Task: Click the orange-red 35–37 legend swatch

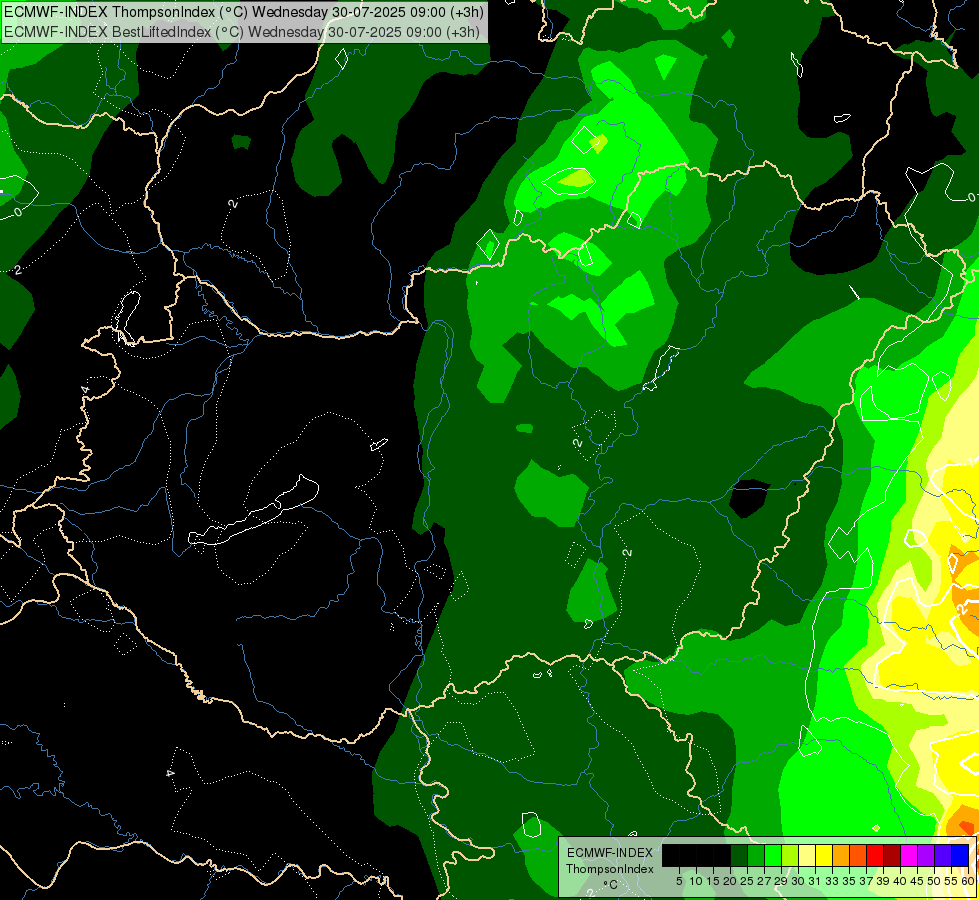Action: pyautogui.click(x=858, y=855)
